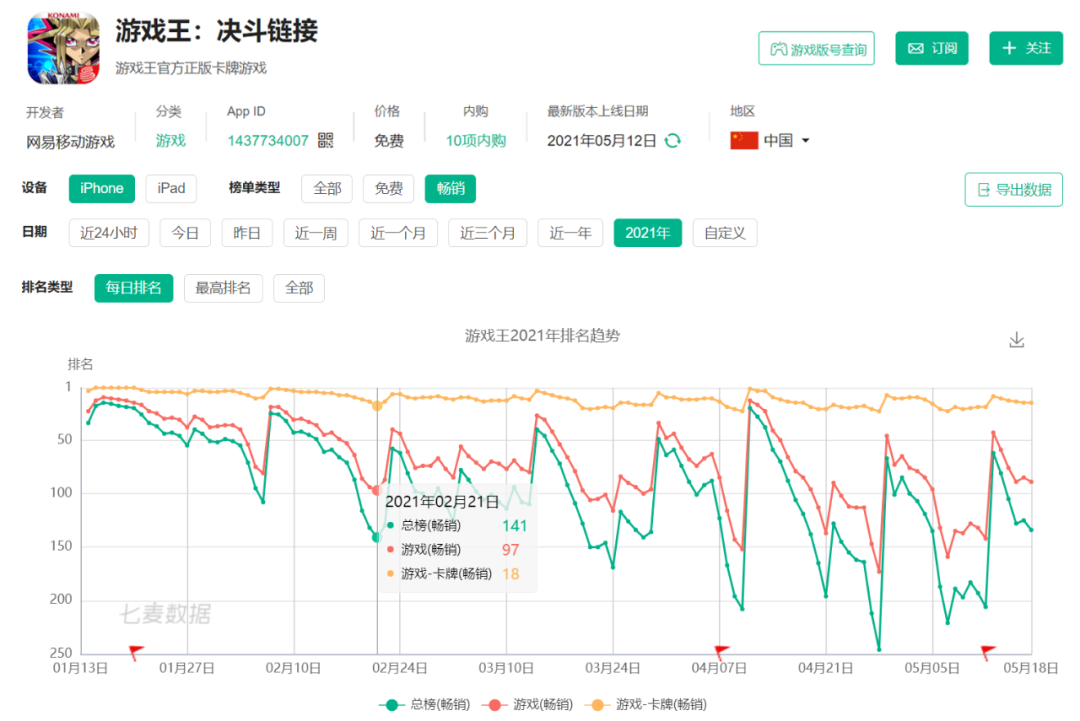Click the 订阅 subscribe button
1080x721 pixels.
(931, 48)
